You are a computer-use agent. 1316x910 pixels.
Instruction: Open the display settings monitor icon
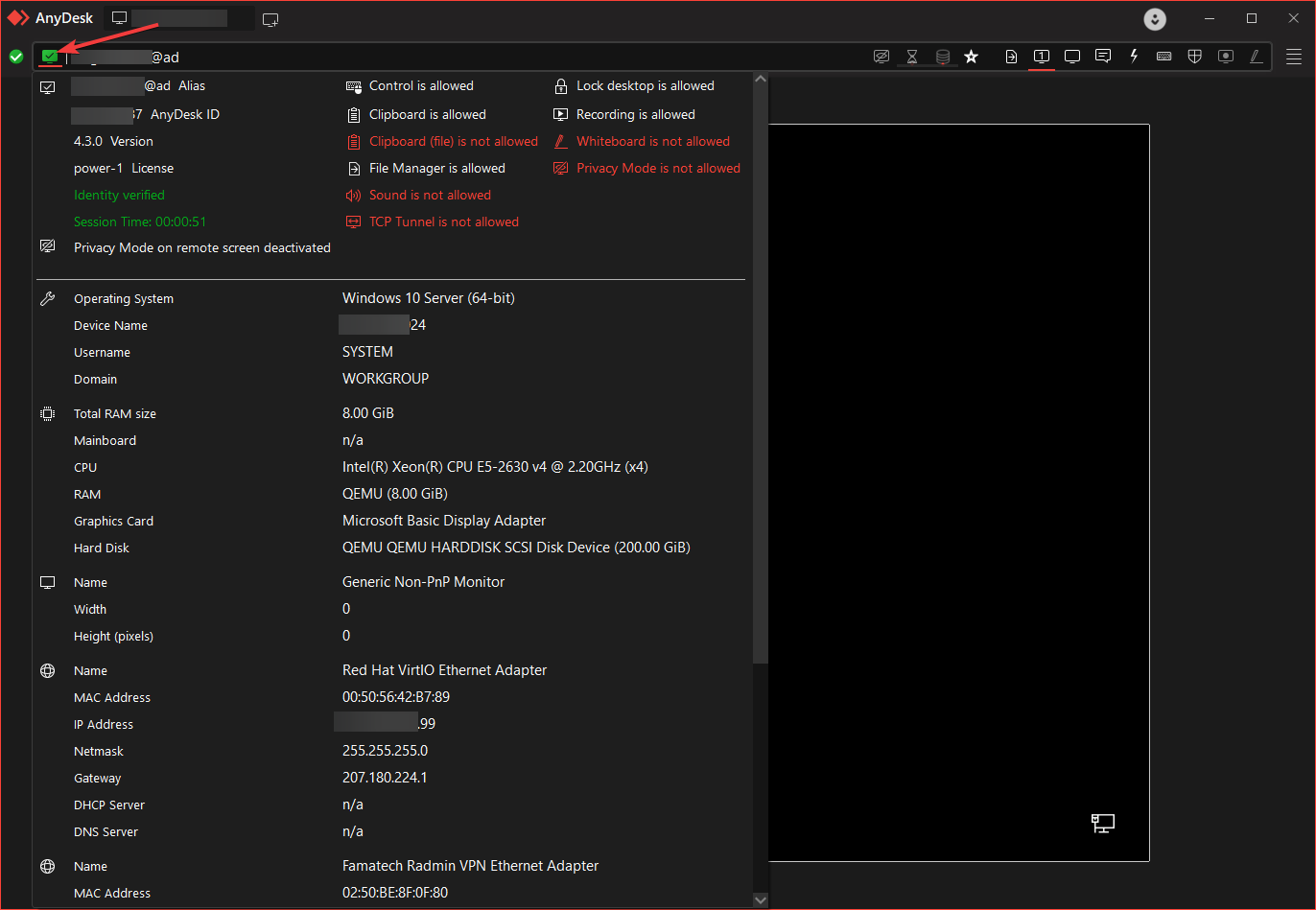[1072, 57]
